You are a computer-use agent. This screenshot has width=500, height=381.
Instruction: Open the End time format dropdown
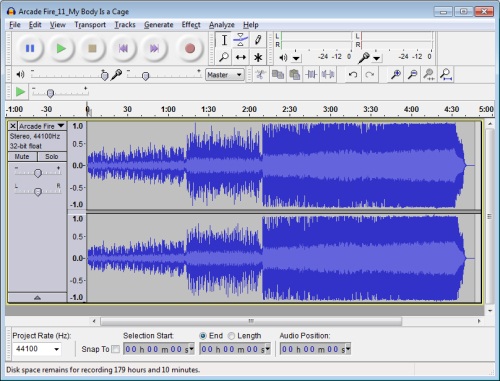pos(268,349)
